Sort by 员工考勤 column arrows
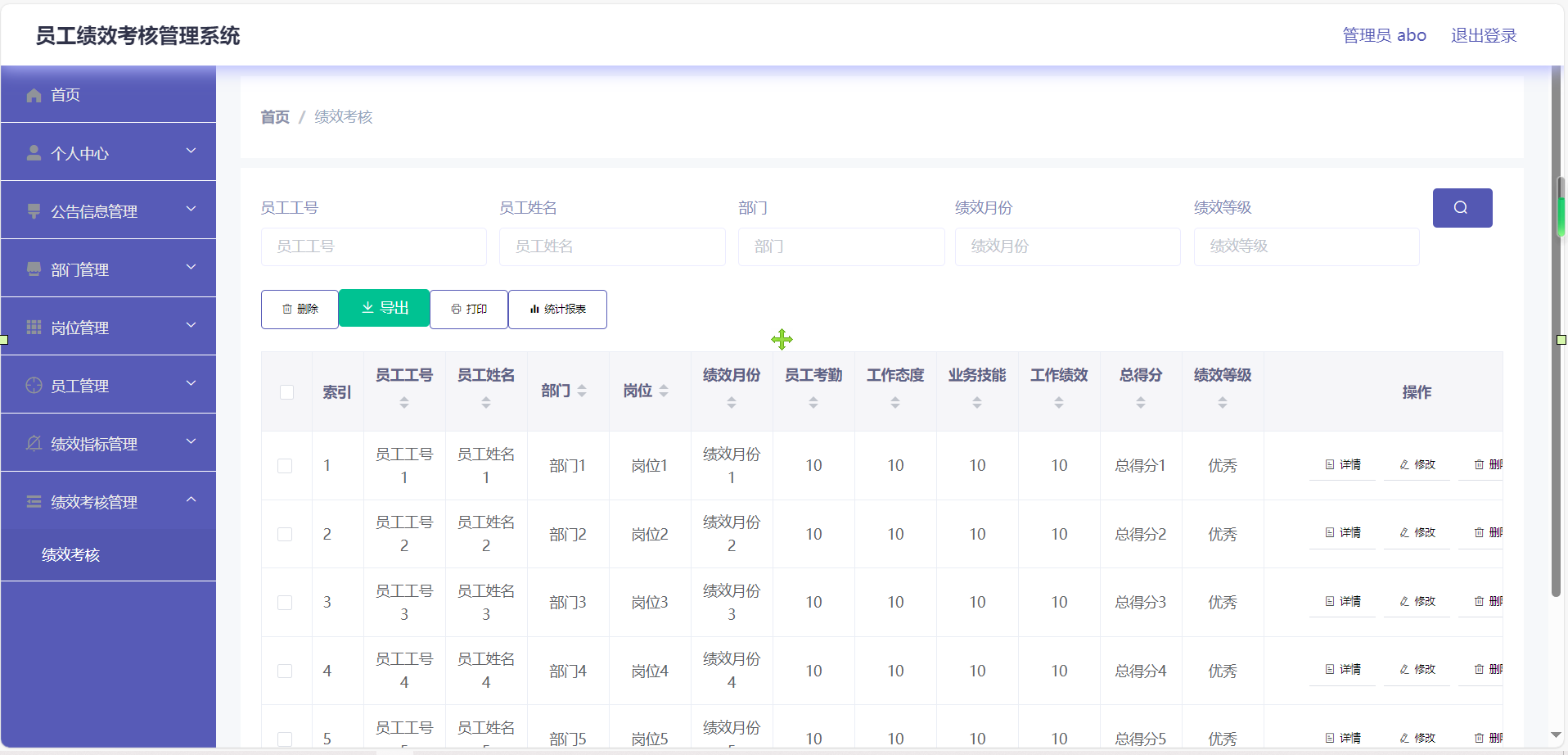This screenshot has height=755, width=1568. [x=813, y=403]
